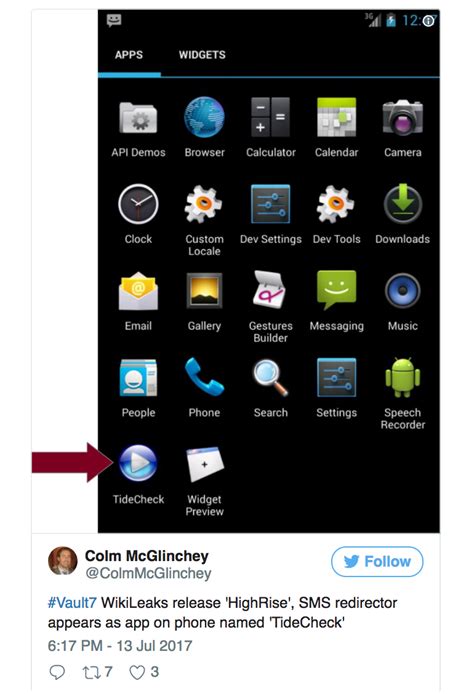Follow Colm McGlinchey on Twitter
Screen dimensions: 474x694
[377, 561]
